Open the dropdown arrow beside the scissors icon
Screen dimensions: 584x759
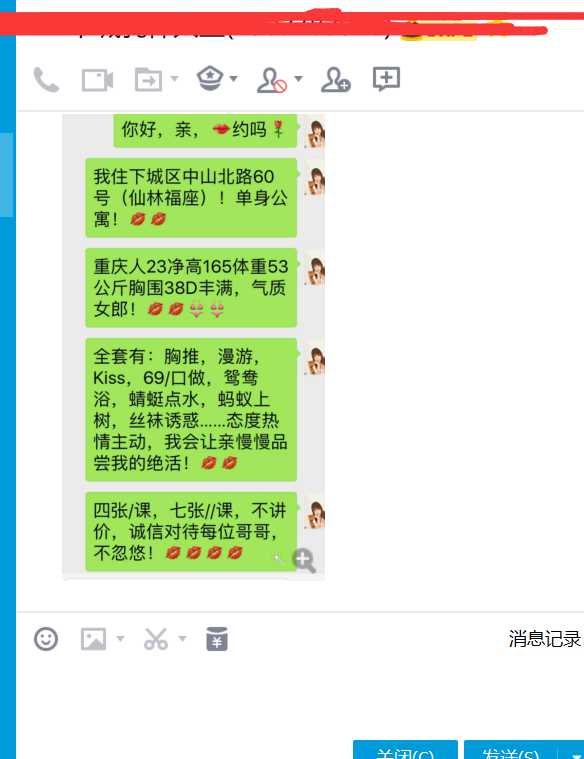tap(182, 638)
